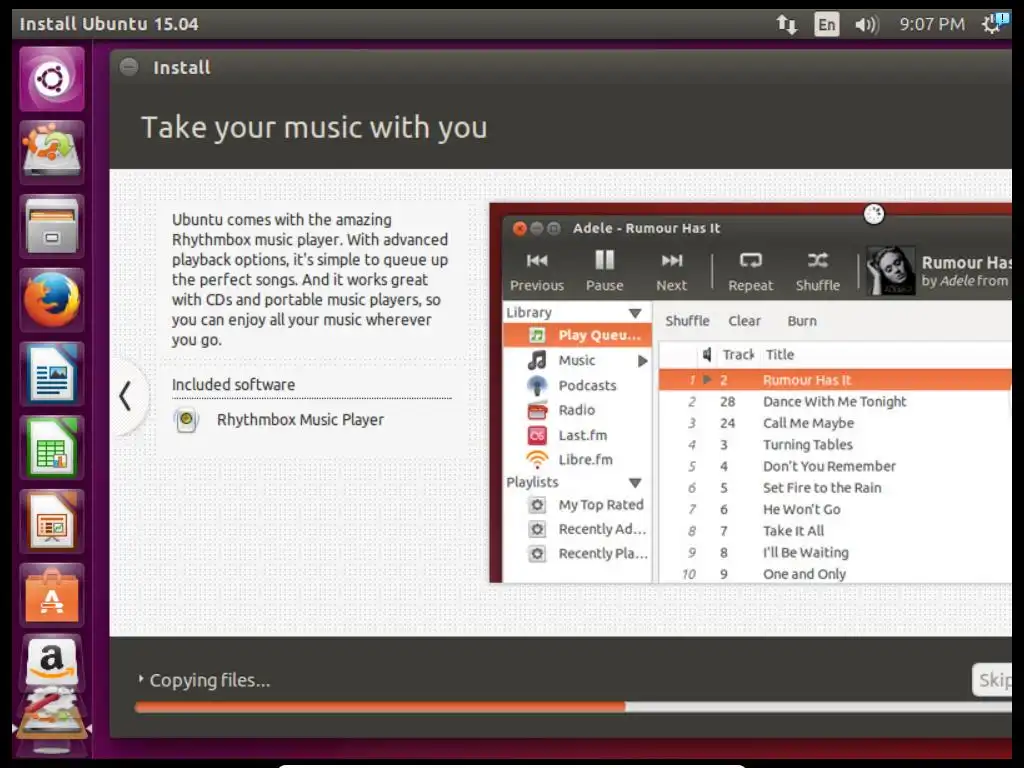
Task: Select Set Fire to the Rain track
Action: tap(835, 488)
